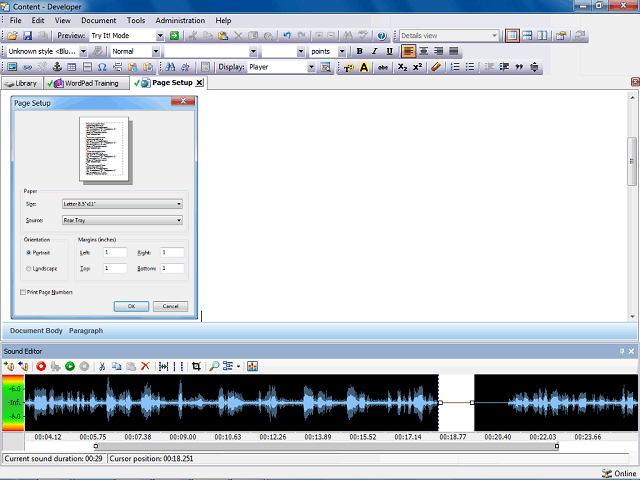Zoom waveform with magnifier icon
The width and height of the screenshot is (640, 480).
(x=214, y=367)
